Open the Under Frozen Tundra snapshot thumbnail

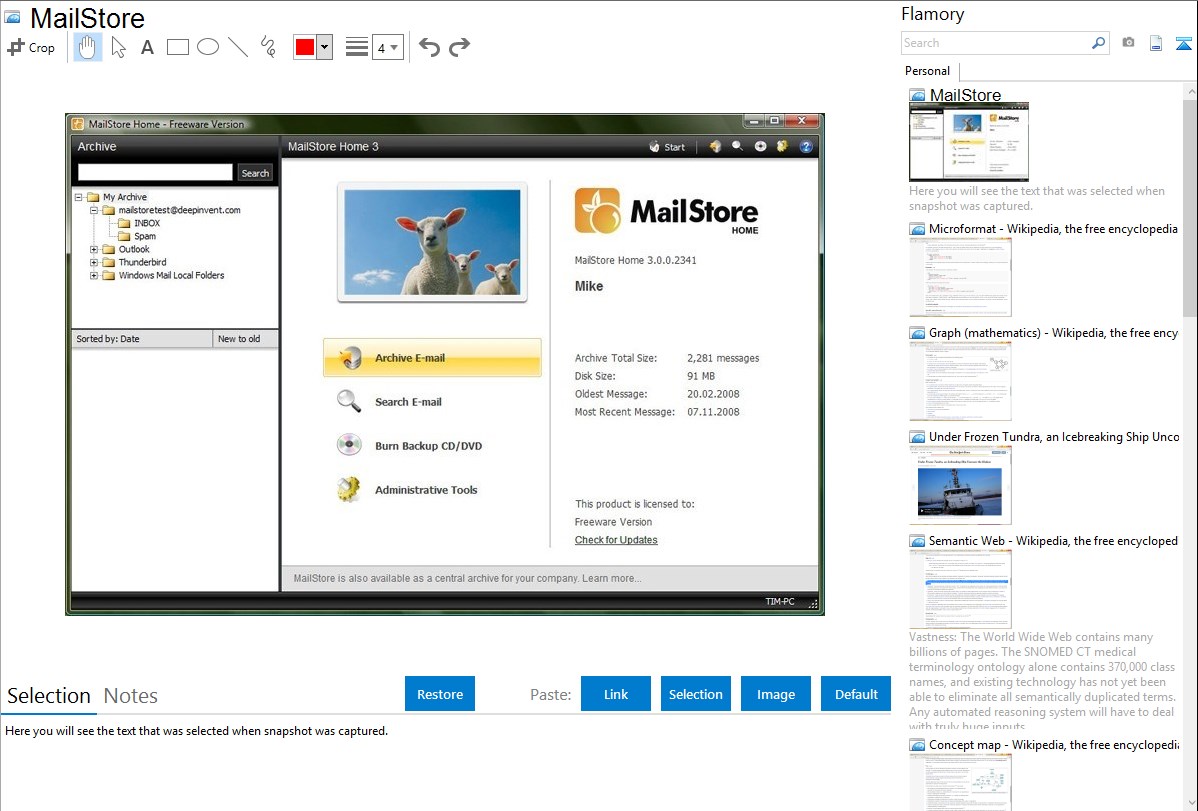[x=960, y=485]
